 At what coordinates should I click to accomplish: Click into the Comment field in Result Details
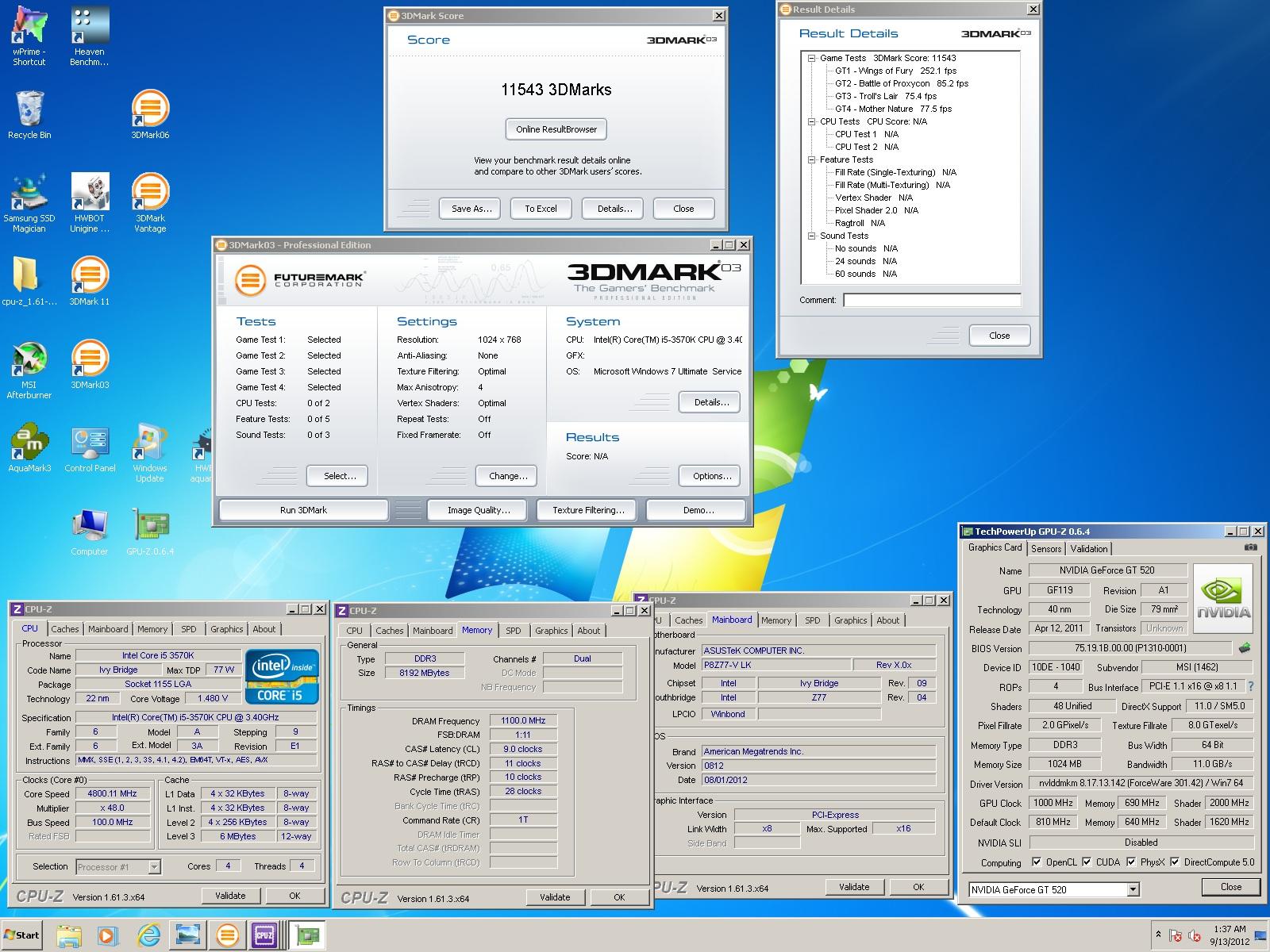click(932, 300)
